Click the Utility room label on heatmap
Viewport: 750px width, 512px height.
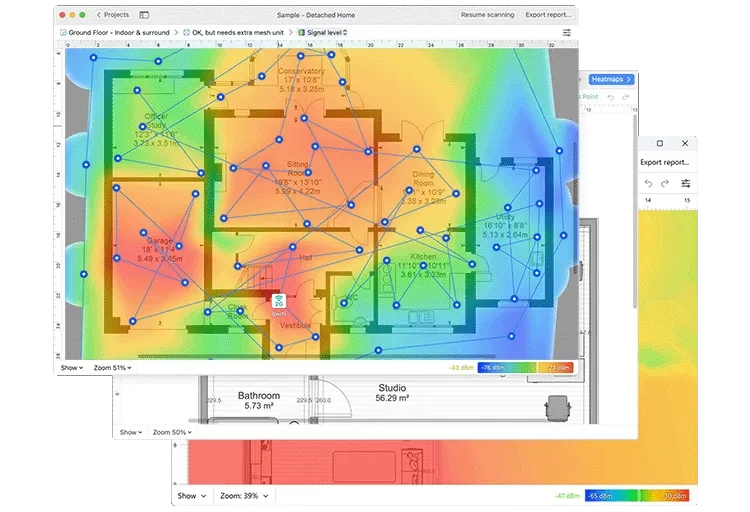pyautogui.click(x=505, y=226)
